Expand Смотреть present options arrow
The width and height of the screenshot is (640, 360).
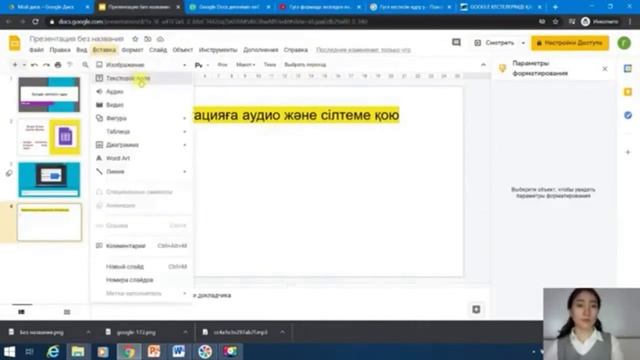[523, 43]
